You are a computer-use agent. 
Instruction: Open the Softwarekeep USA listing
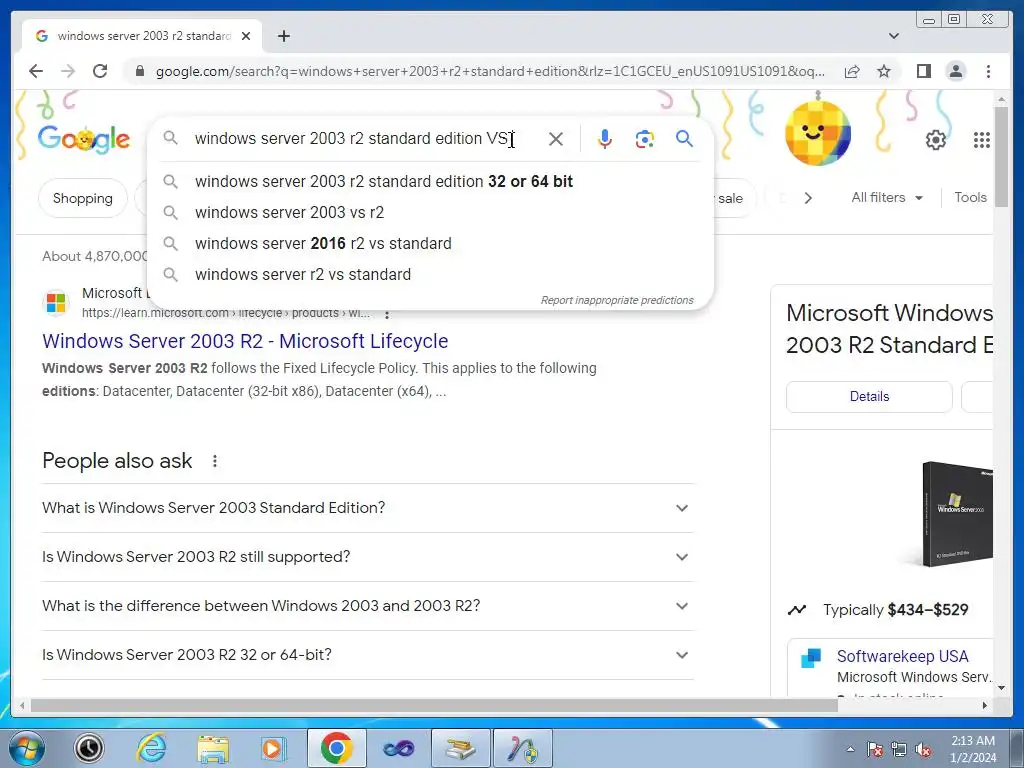902,656
